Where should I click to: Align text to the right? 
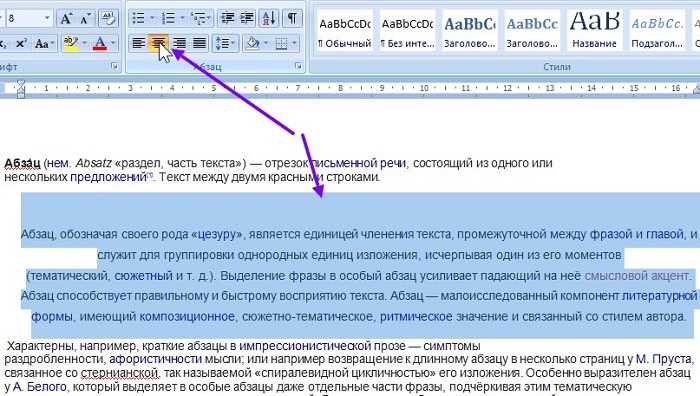[179, 43]
